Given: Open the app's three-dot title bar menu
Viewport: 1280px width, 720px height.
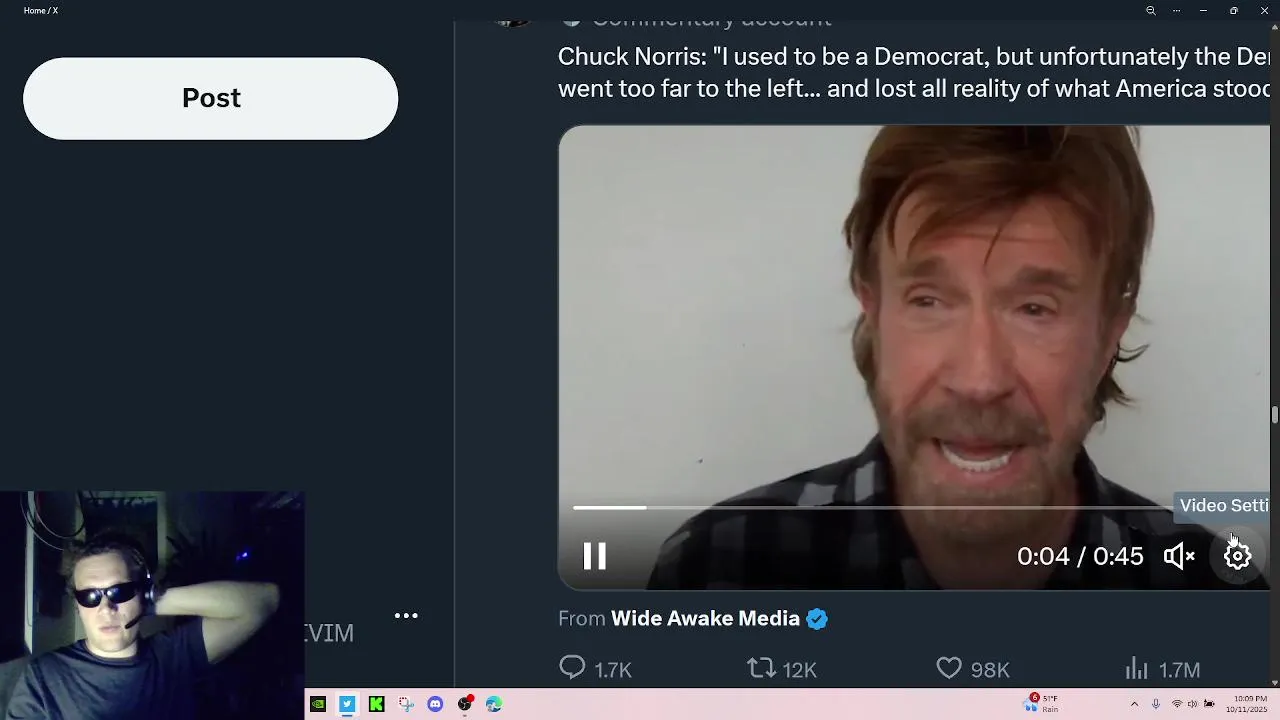Looking at the screenshot, I should pos(1176,11).
